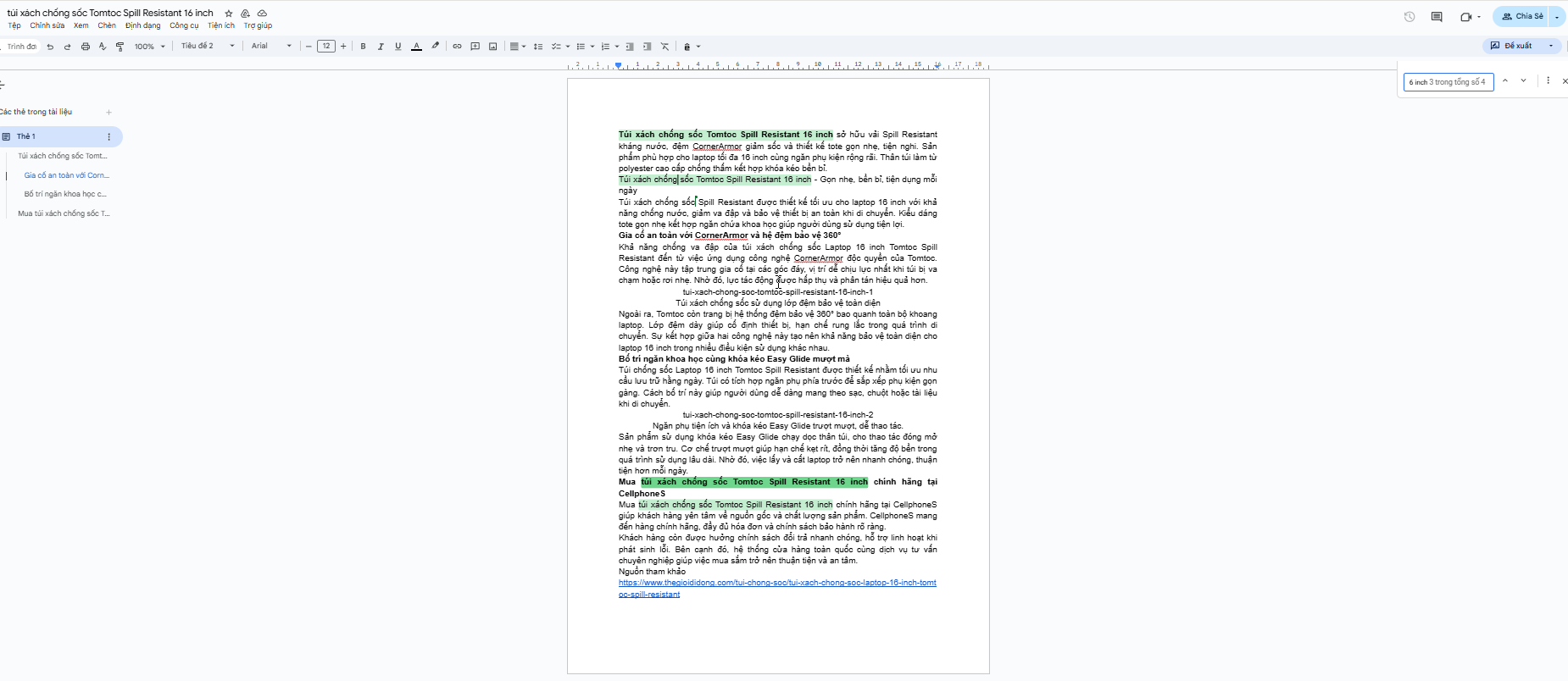The height and width of the screenshot is (681, 1568).
Task: Open the numbered list style dropdown arrow
Action: [616, 47]
